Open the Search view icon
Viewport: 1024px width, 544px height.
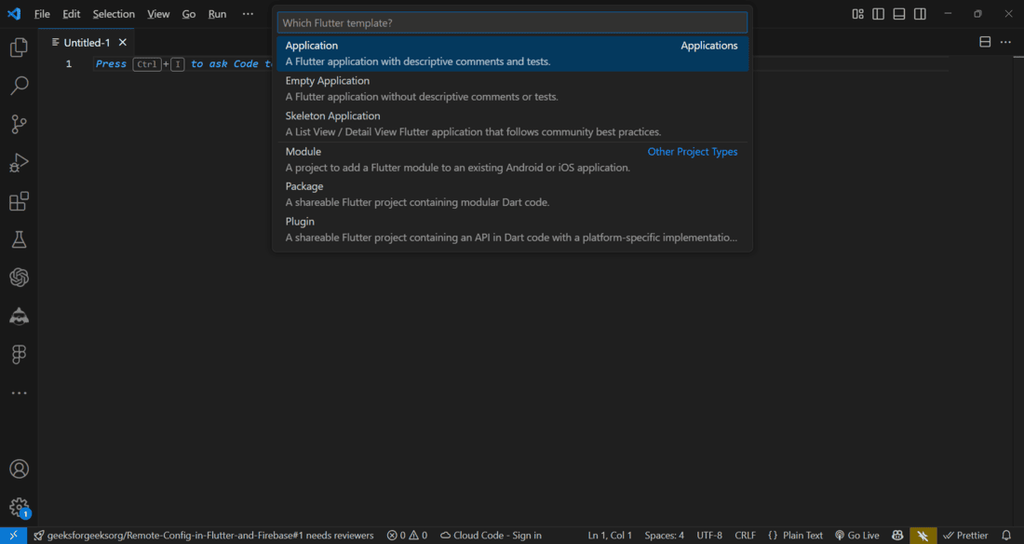point(19,86)
